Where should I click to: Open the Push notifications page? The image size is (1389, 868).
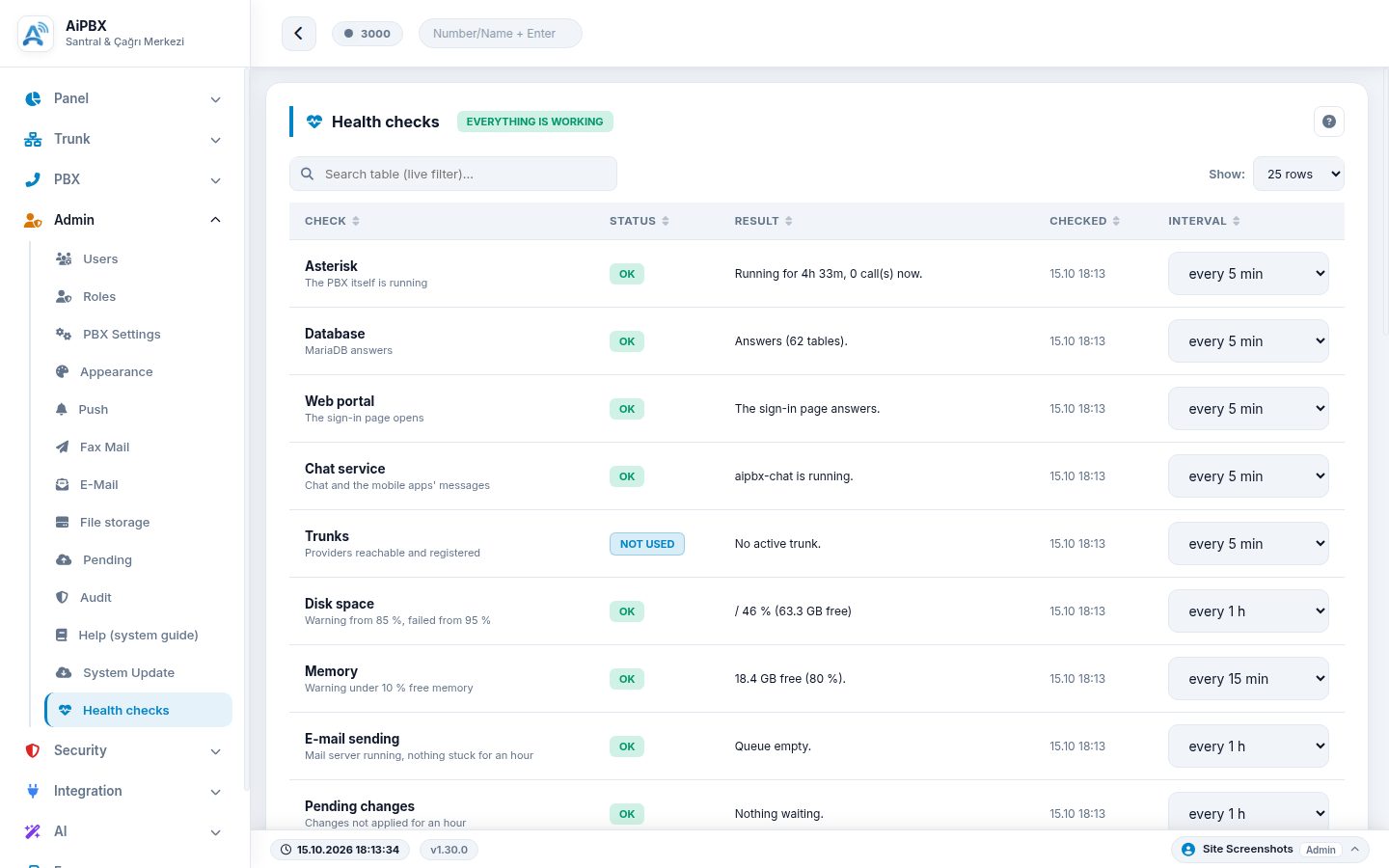click(x=93, y=409)
